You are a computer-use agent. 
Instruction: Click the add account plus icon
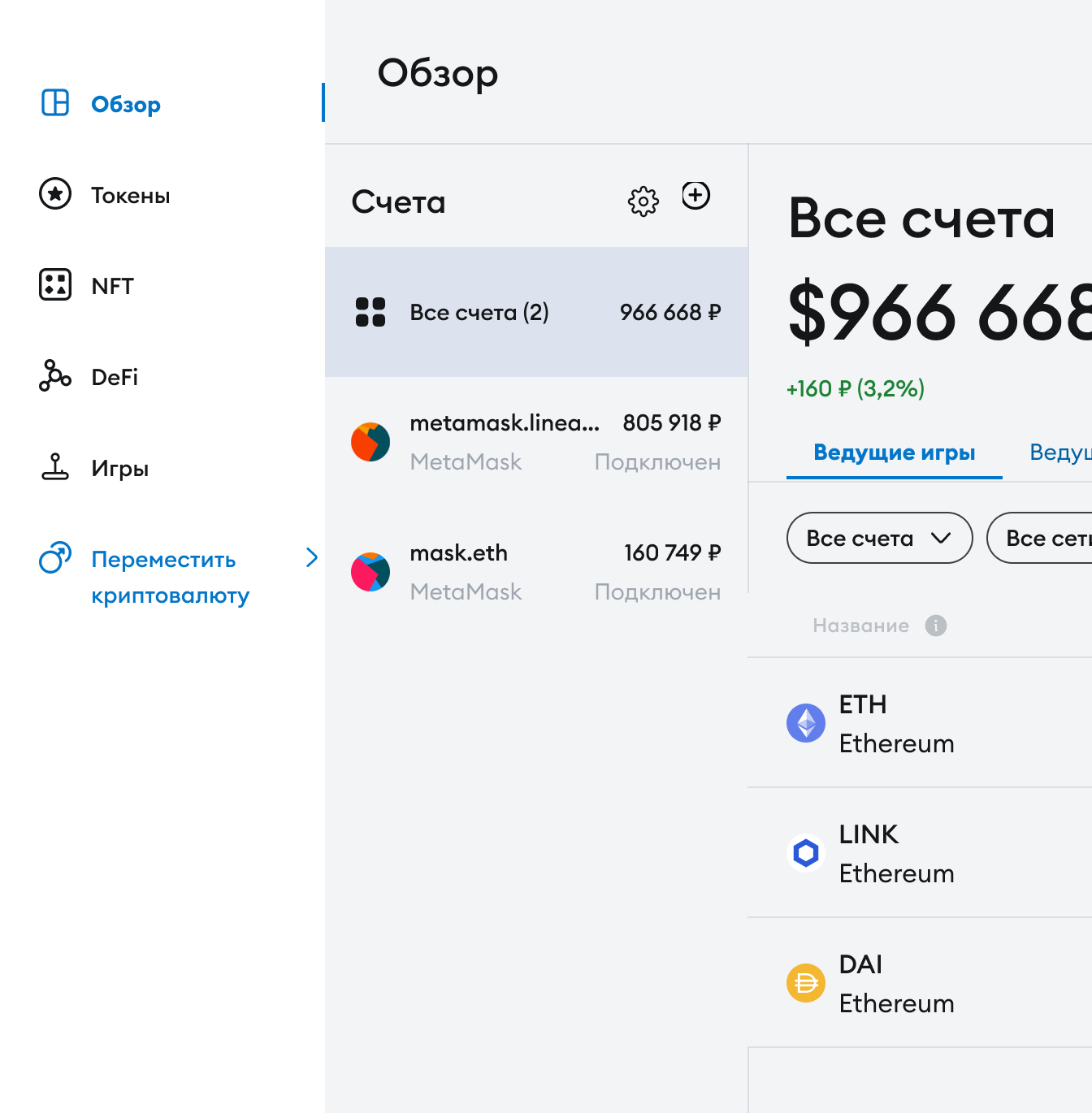coord(696,196)
